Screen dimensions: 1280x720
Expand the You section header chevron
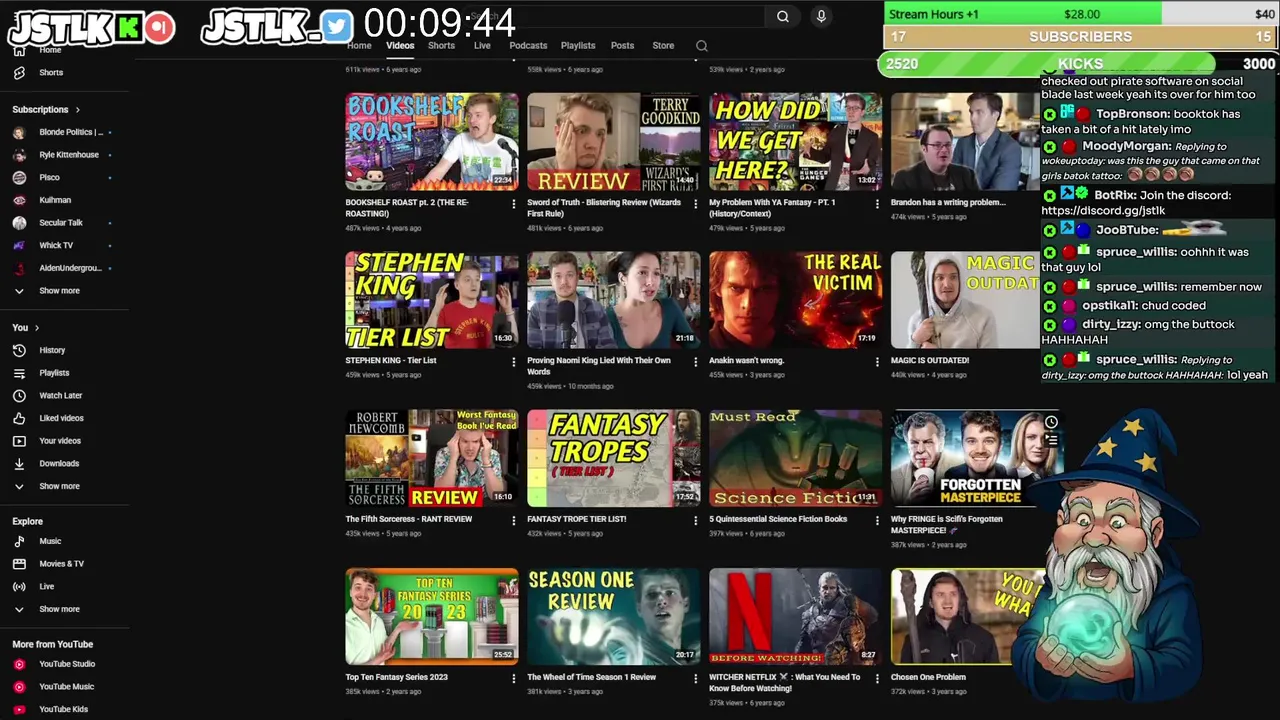[37, 328]
